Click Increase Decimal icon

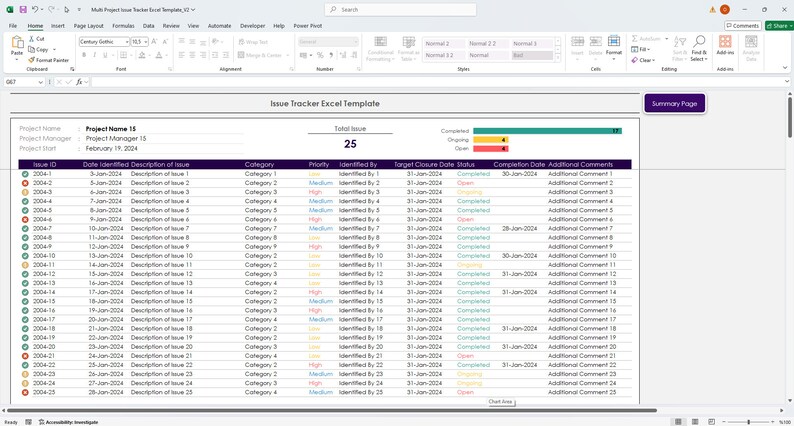[343, 55]
